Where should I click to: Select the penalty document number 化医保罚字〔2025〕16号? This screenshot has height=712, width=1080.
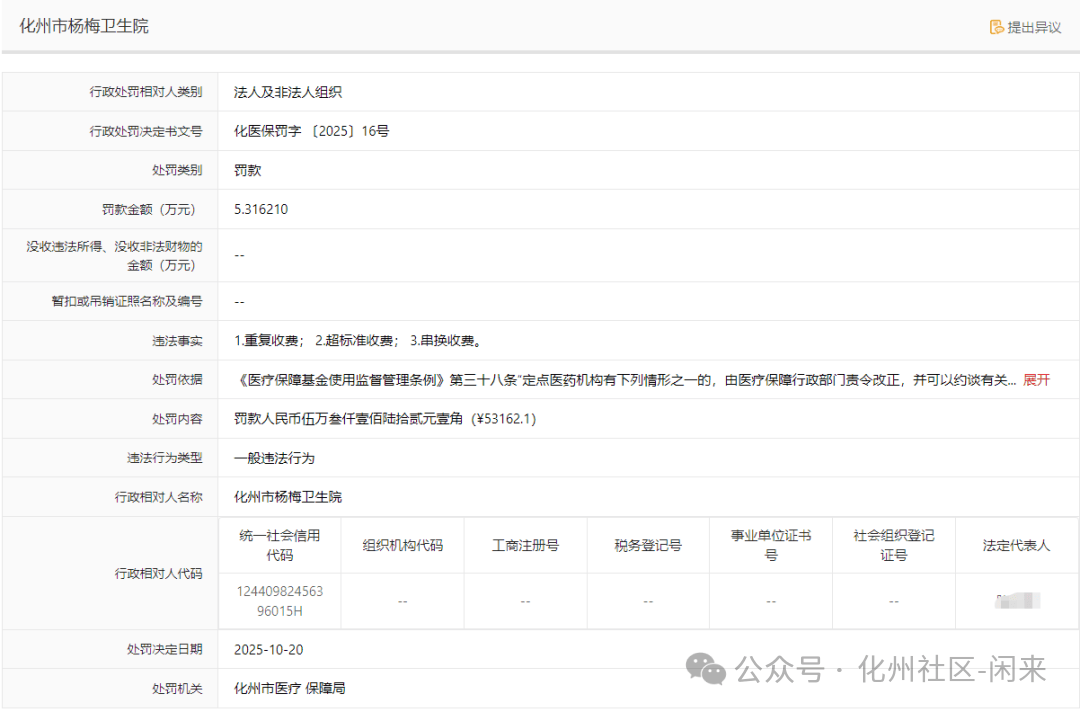coord(311,131)
